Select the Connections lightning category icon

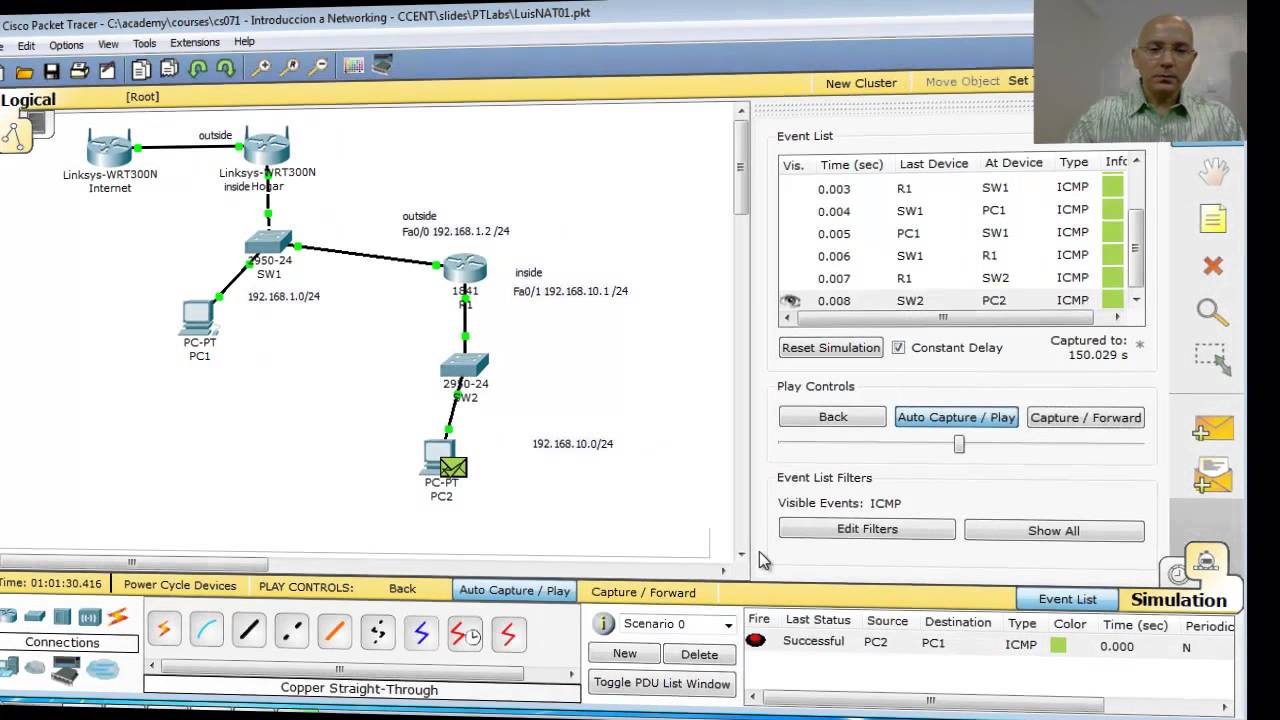click(x=118, y=617)
